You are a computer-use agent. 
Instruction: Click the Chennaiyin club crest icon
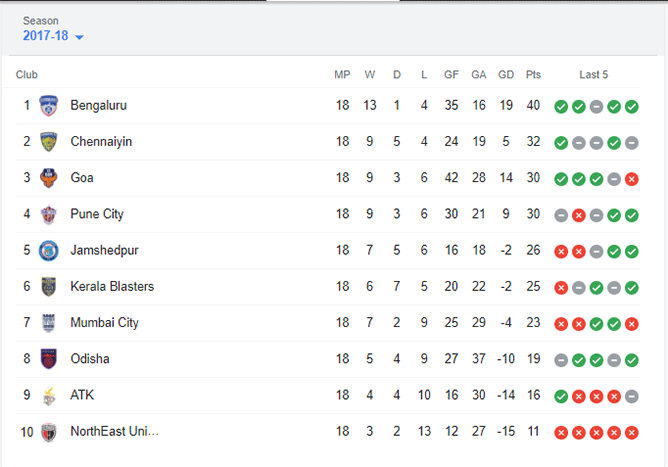tap(48, 141)
